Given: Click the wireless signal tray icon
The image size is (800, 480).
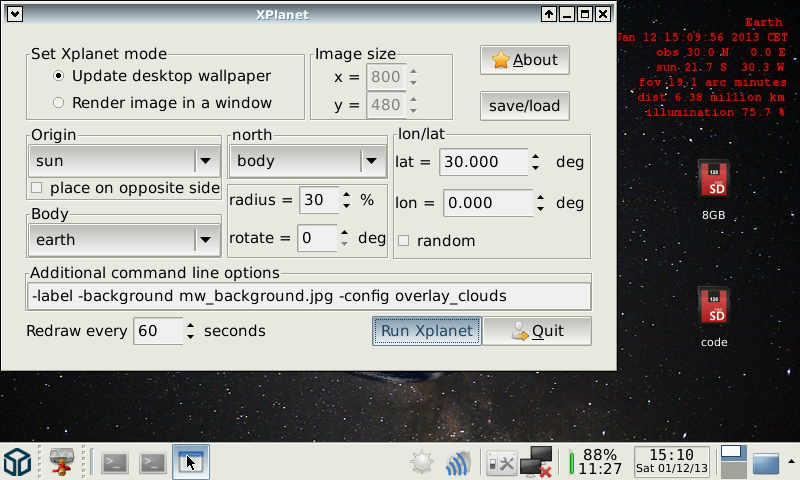Looking at the screenshot, I should click(x=458, y=463).
